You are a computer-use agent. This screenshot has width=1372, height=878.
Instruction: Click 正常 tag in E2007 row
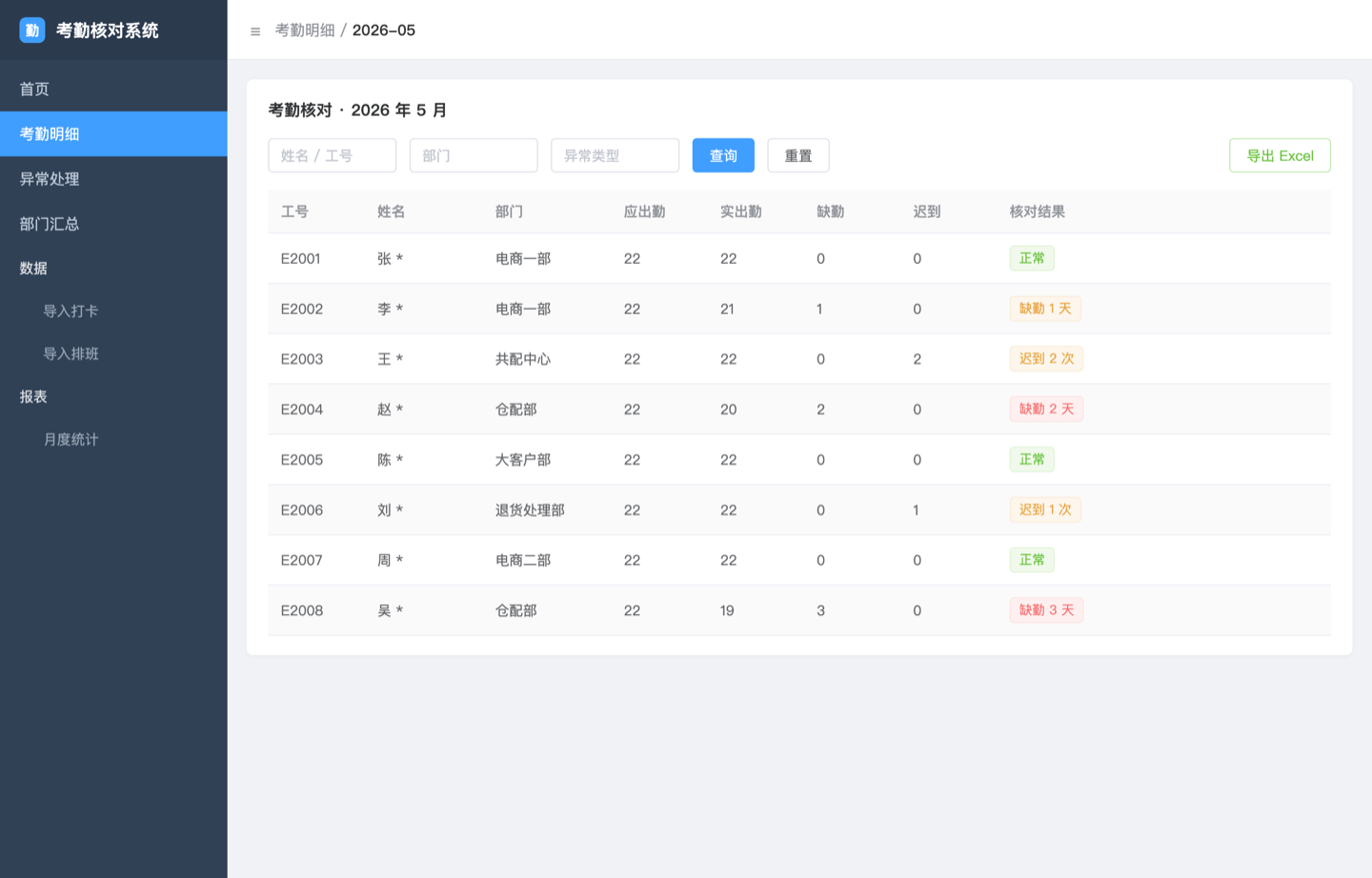click(x=1032, y=560)
